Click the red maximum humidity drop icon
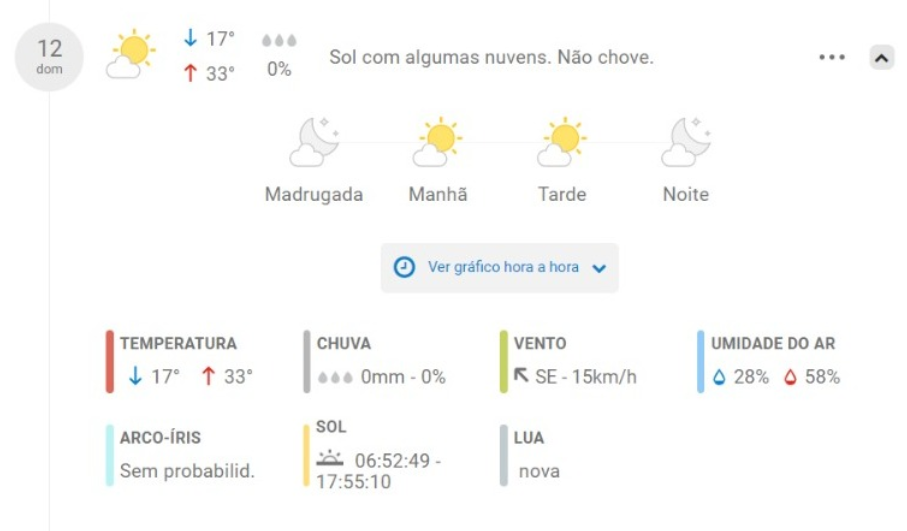Viewport: 907px width, 531px height. (x=790, y=377)
